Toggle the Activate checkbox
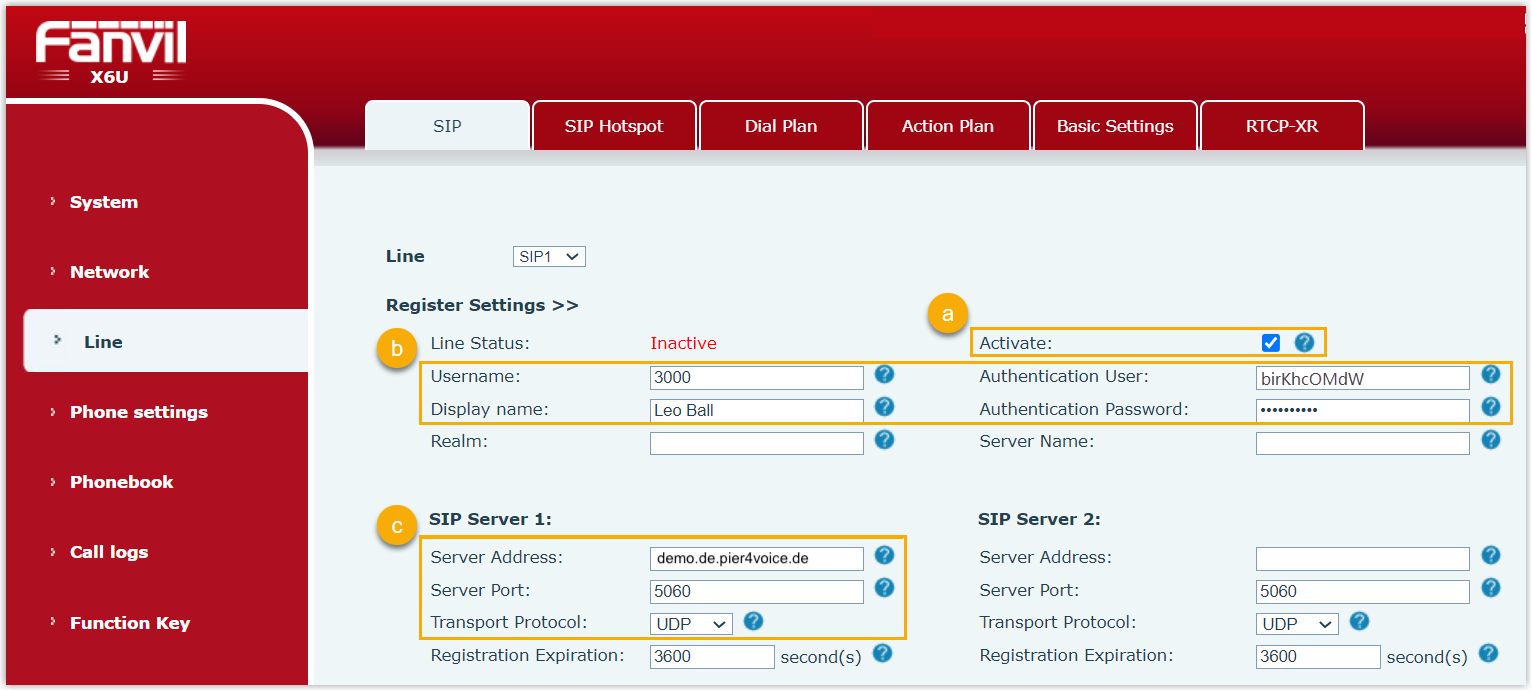 (1271, 343)
